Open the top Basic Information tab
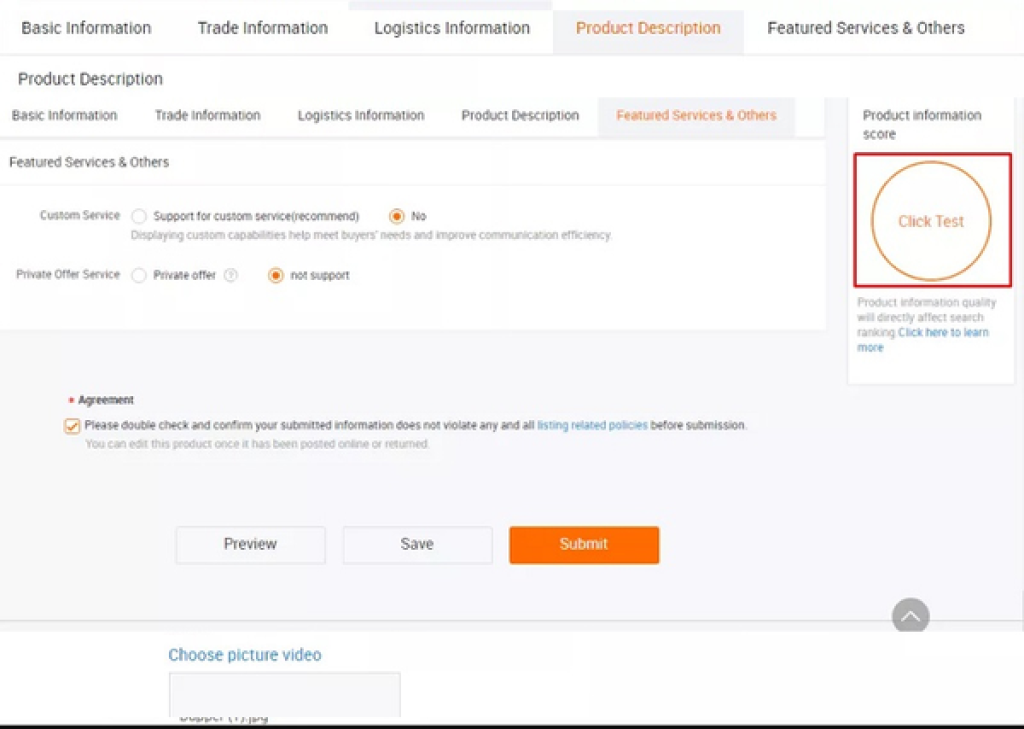The width and height of the screenshot is (1024, 729). click(x=86, y=28)
